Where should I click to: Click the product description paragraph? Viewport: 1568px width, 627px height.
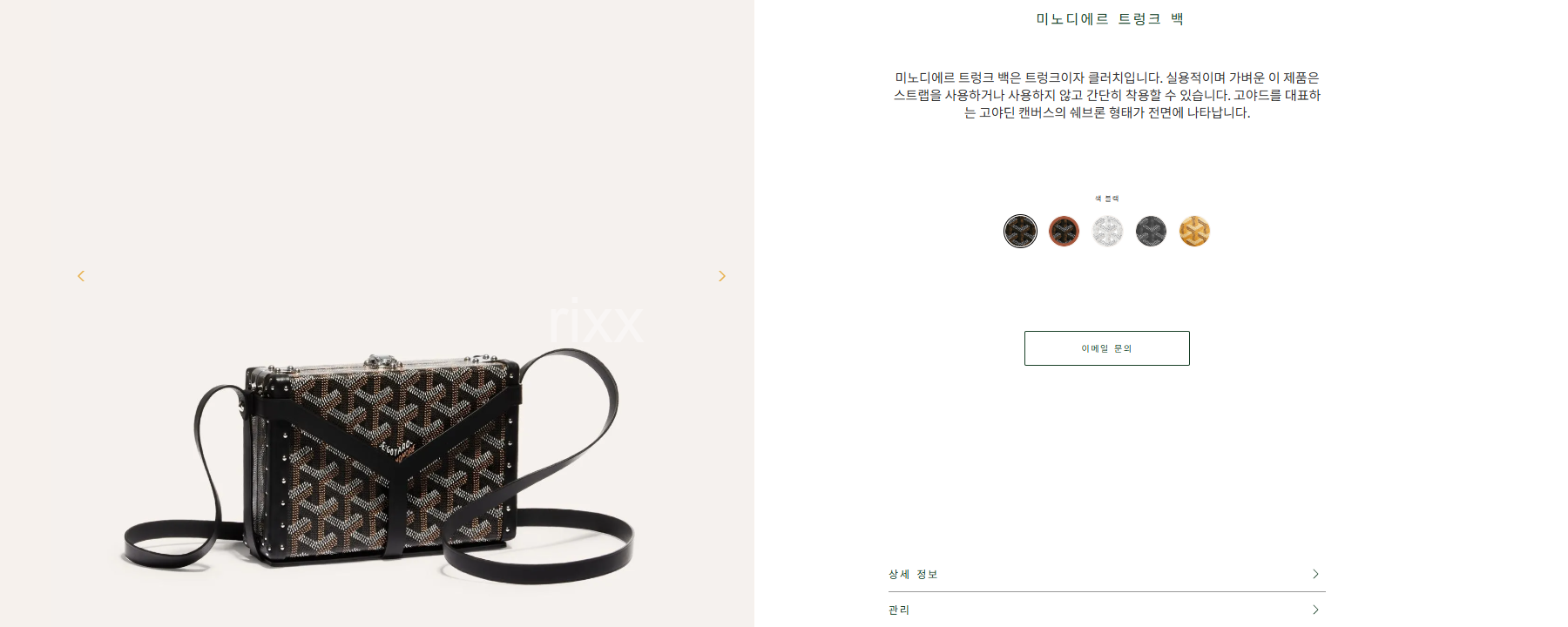(x=1106, y=95)
